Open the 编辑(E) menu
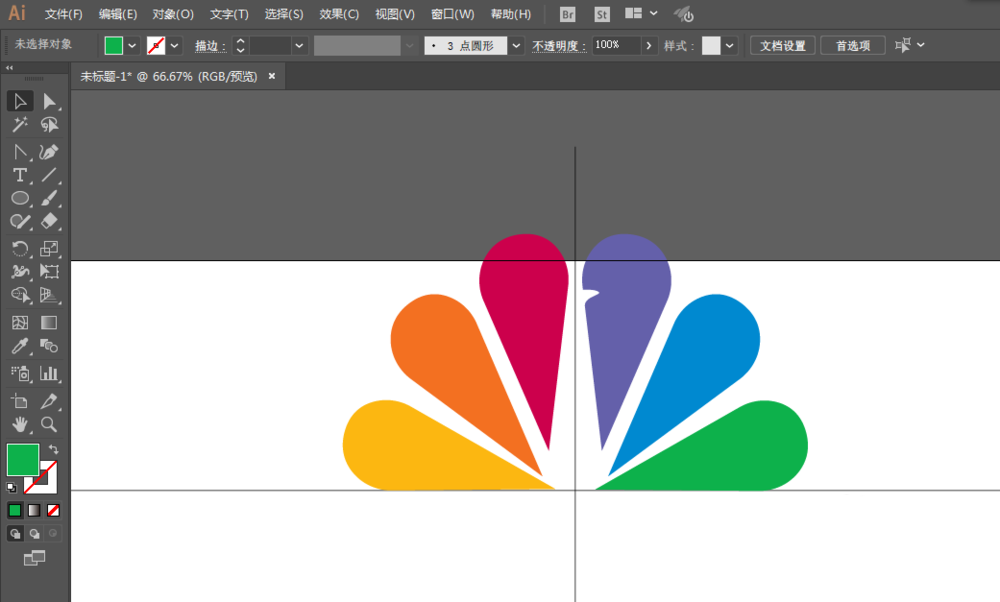 tap(118, 14)
